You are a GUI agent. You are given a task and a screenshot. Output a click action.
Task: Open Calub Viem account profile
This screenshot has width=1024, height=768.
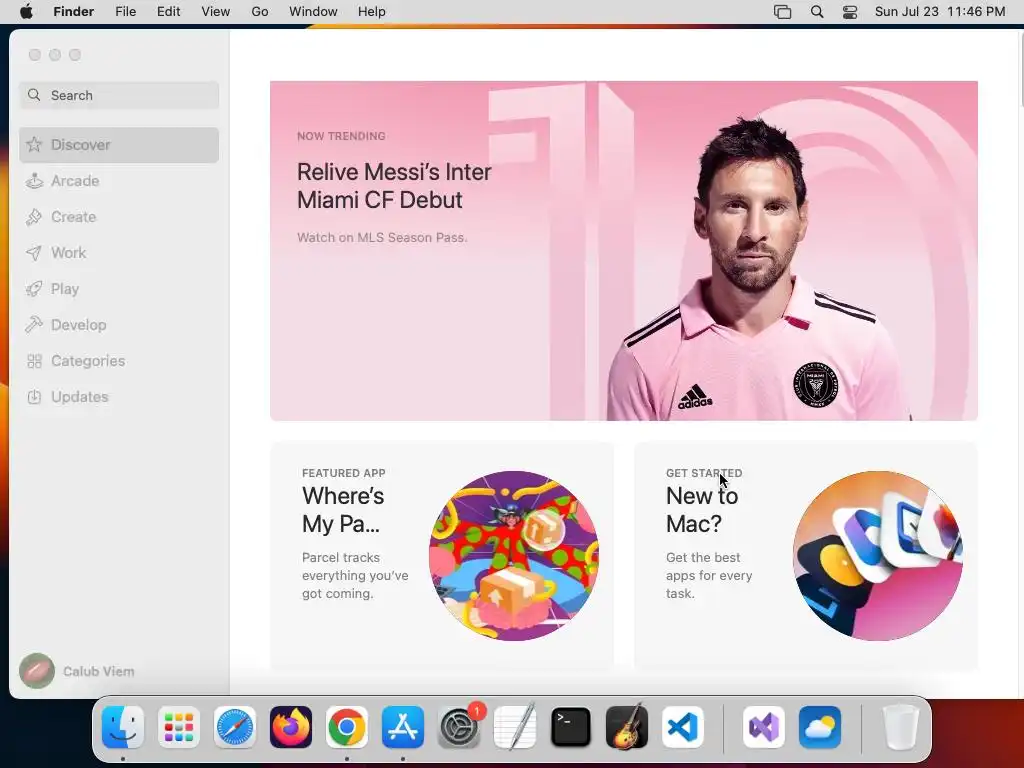pos(77,671)
